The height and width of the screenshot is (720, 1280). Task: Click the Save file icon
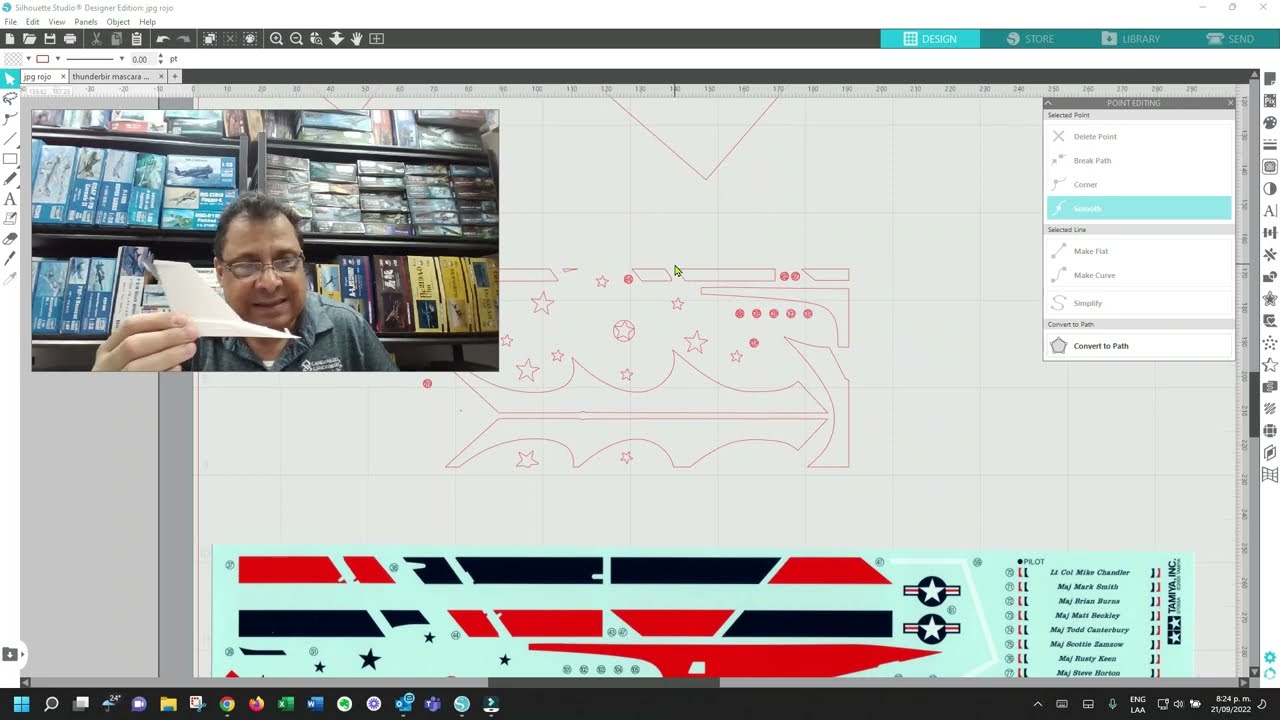pos(50,39)
